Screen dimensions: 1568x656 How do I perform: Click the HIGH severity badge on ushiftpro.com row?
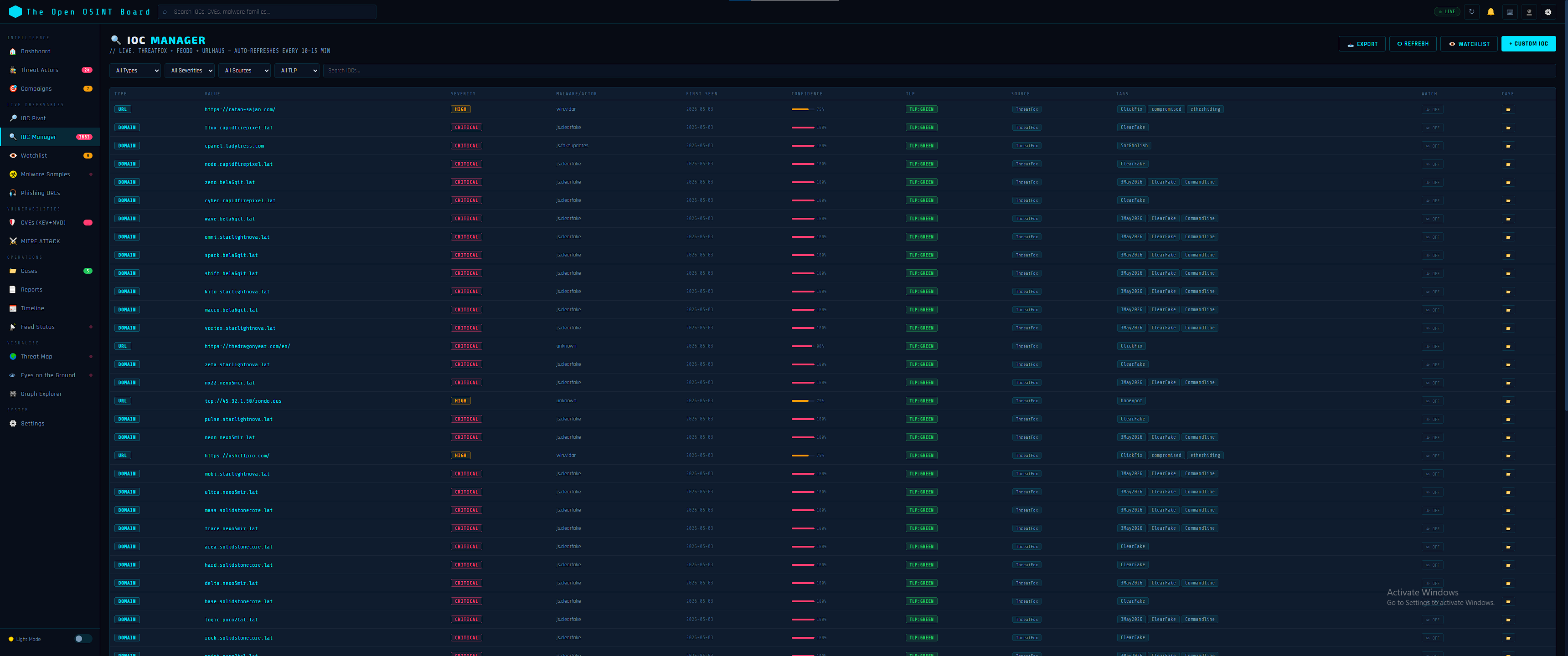[x=460, y=456]
